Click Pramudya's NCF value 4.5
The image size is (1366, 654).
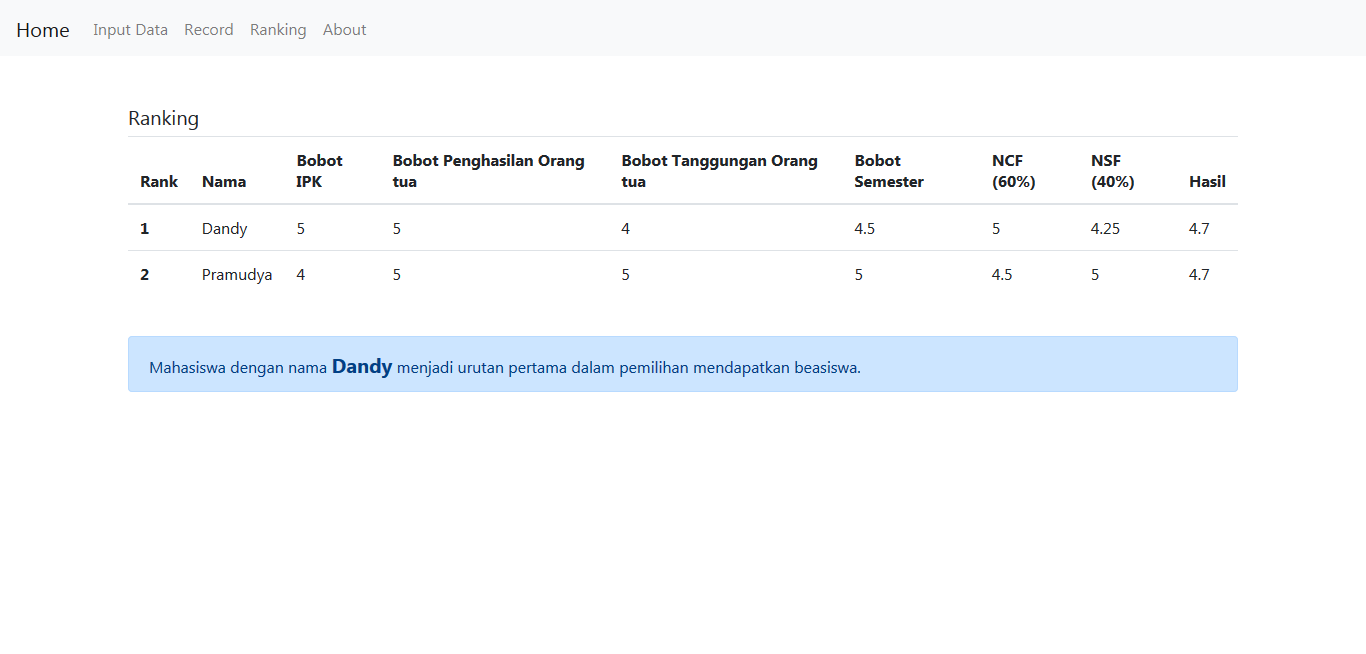pos(1002,275)
